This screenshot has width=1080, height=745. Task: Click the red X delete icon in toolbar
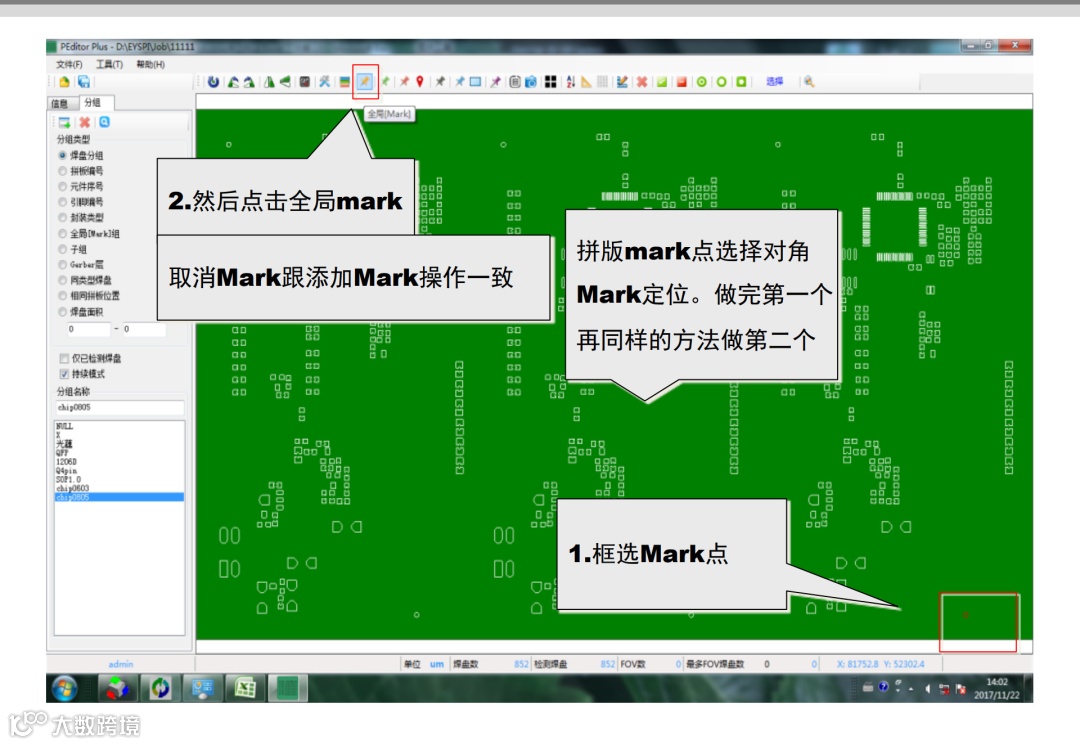pyautogui.click(x=642, y=81)
